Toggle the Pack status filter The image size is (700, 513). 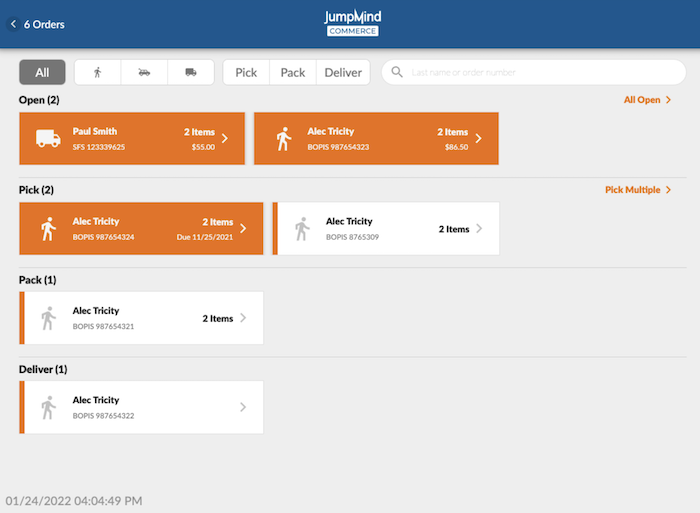(293, 72)
